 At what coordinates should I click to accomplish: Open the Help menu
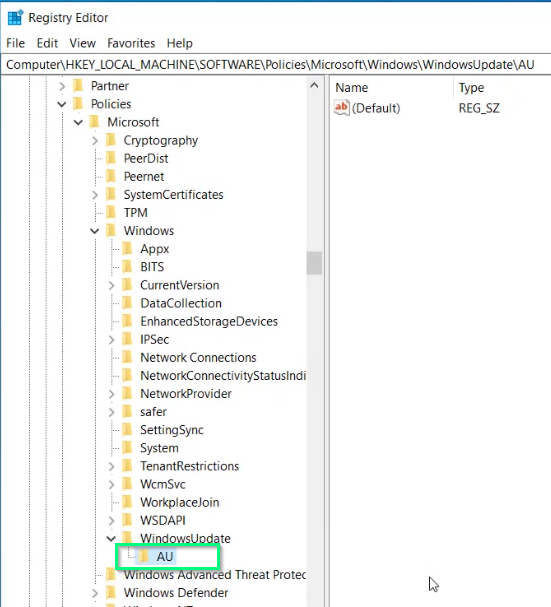pos(180,43)
